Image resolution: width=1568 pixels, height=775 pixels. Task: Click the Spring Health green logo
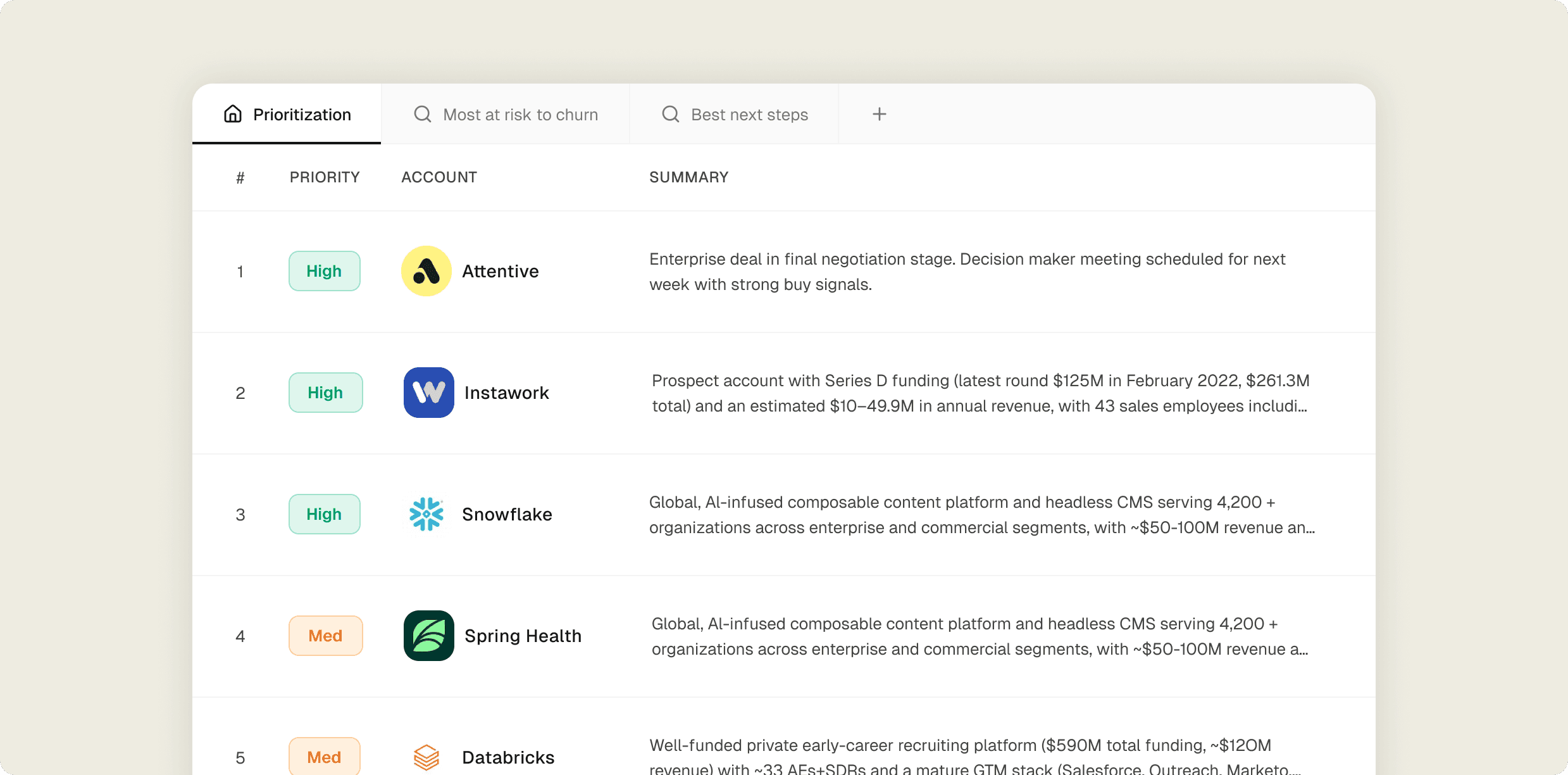[428, 636]
